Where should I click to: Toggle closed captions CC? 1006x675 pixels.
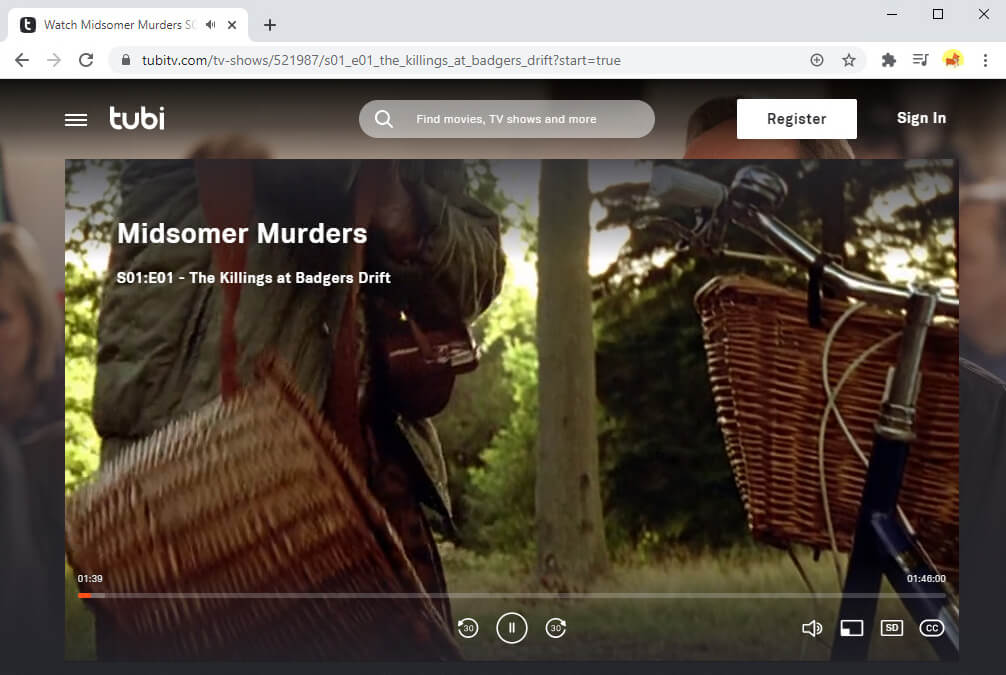pyautogui.click(x=932, y=628)
